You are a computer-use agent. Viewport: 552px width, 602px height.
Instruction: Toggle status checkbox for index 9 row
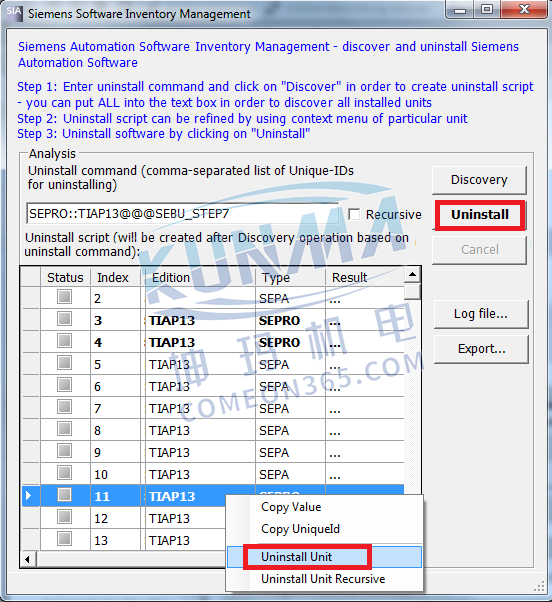pyautogui.click(x=64, y=450)
